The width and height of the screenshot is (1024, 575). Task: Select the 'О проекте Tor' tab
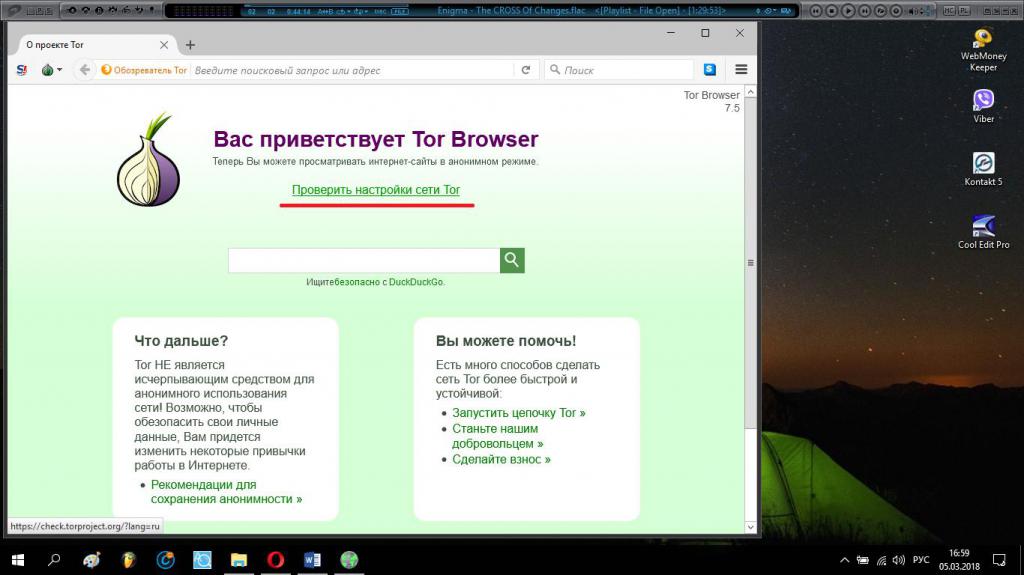click(x=93, y=44)
